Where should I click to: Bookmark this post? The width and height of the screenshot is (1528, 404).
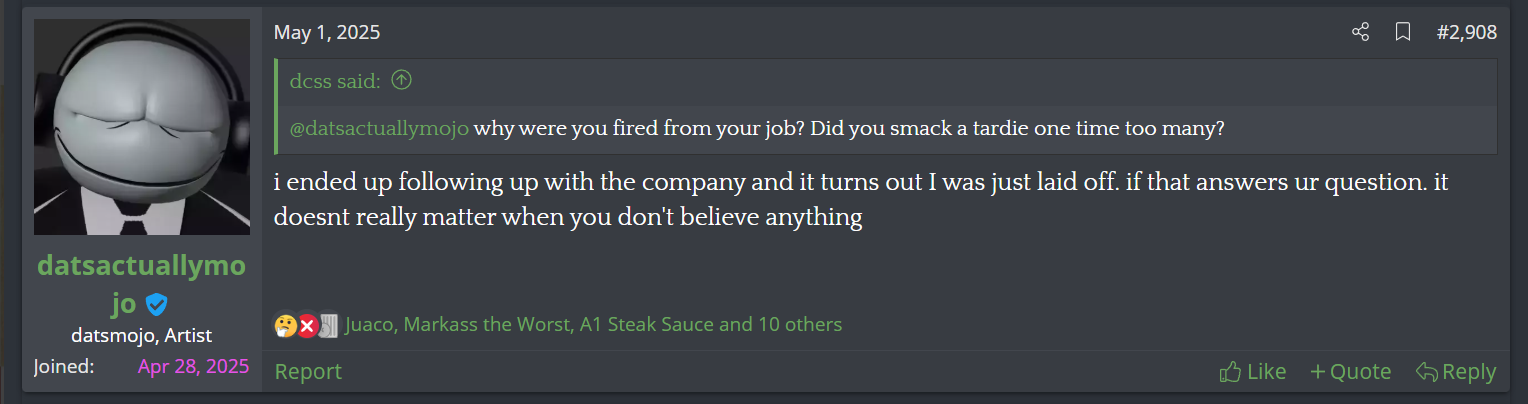click(1403, 33)
